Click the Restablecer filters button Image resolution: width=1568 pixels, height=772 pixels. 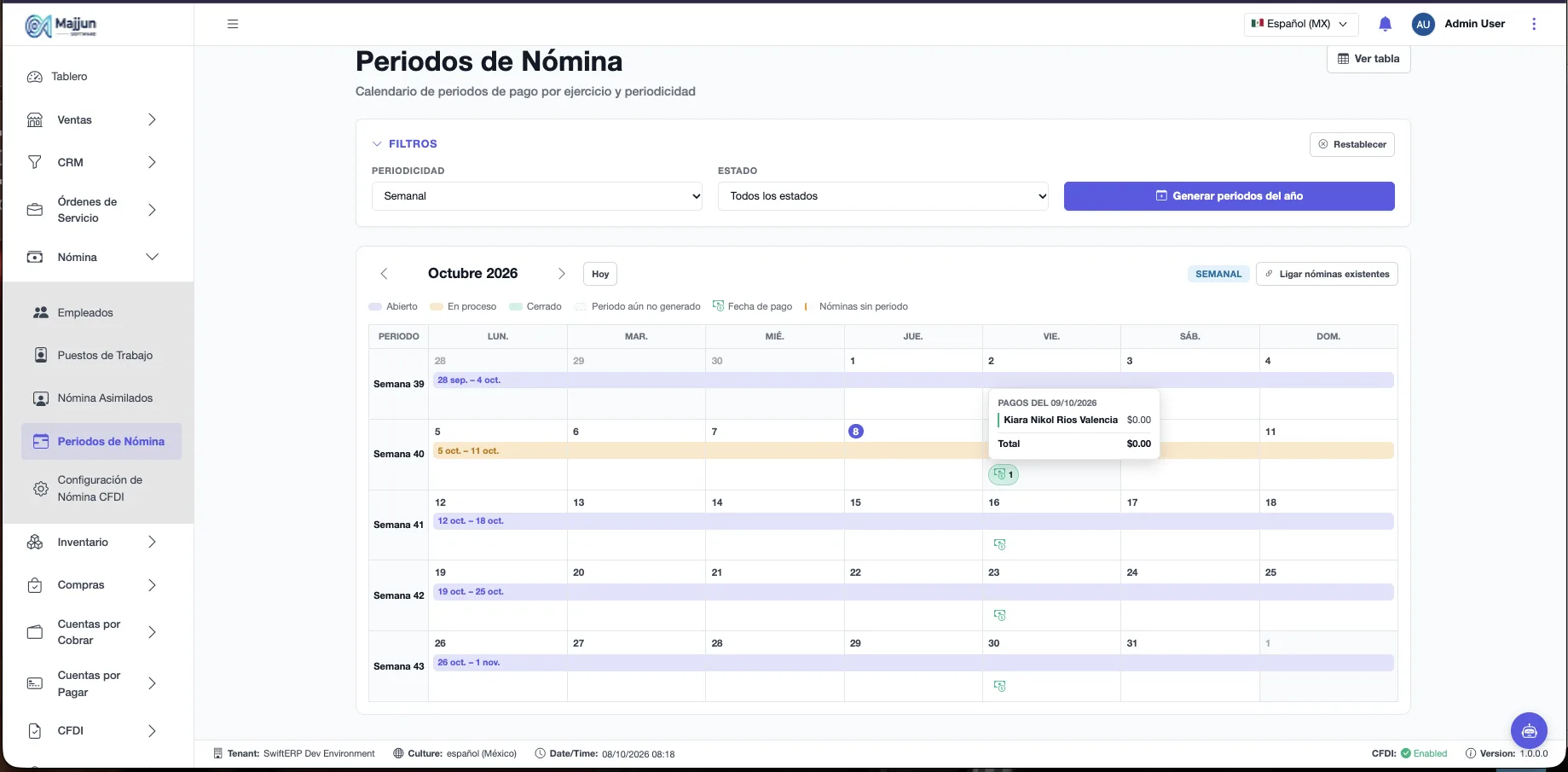[1351, 144]
